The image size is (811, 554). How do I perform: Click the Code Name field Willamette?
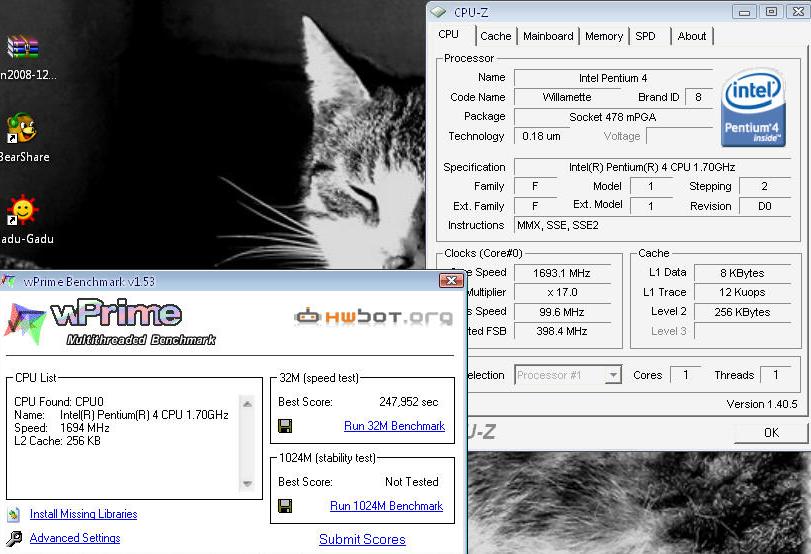567,97
